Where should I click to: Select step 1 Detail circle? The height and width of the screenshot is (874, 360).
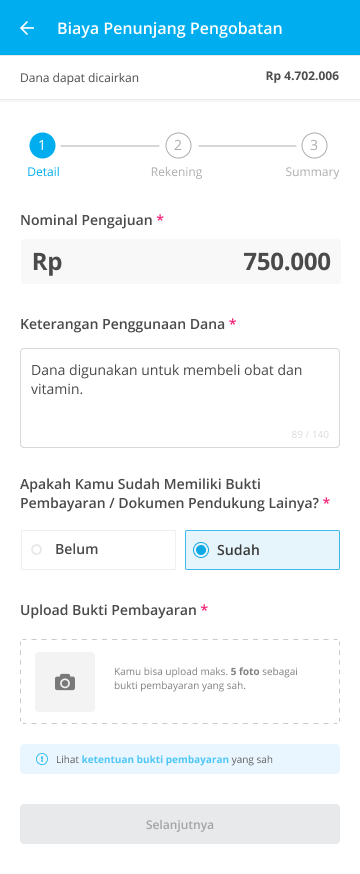point(42,146)
